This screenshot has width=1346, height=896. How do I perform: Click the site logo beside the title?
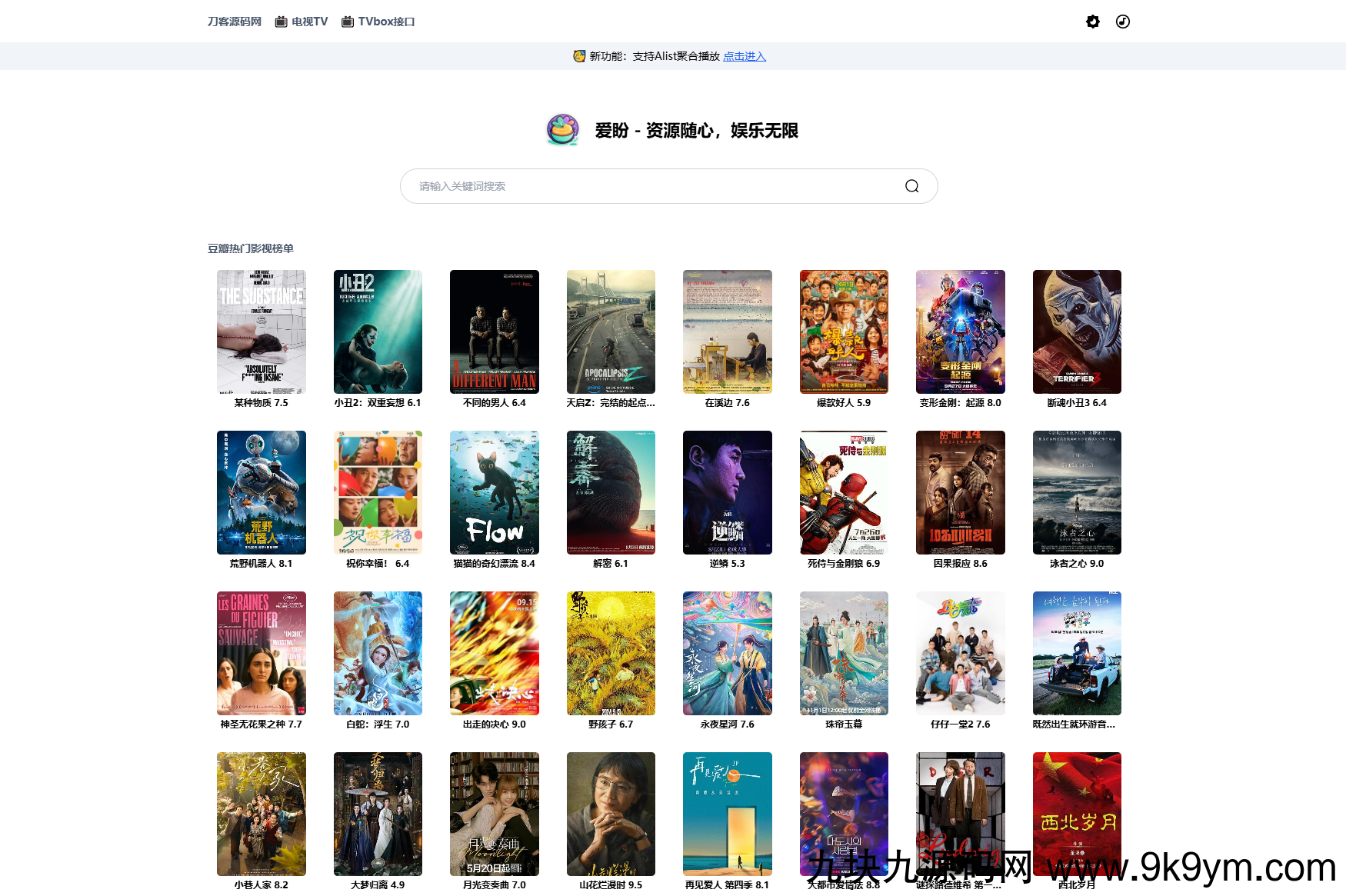563,130
